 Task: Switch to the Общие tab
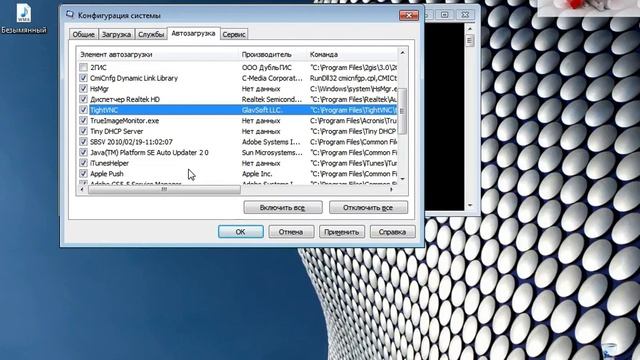coord(83,34)
